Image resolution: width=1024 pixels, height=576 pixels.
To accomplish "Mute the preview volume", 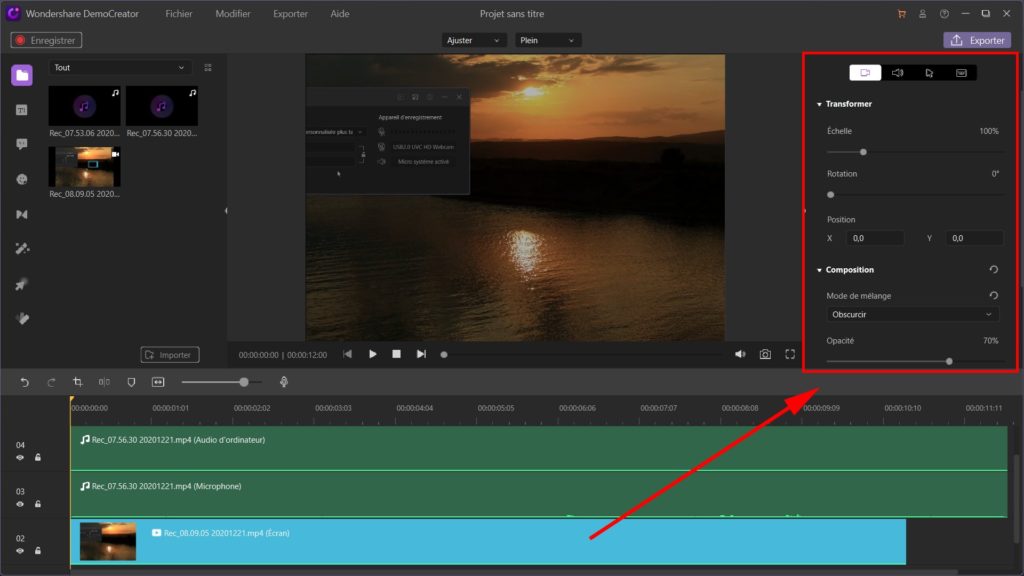I will pyautogui.click(x=740, y=354).
